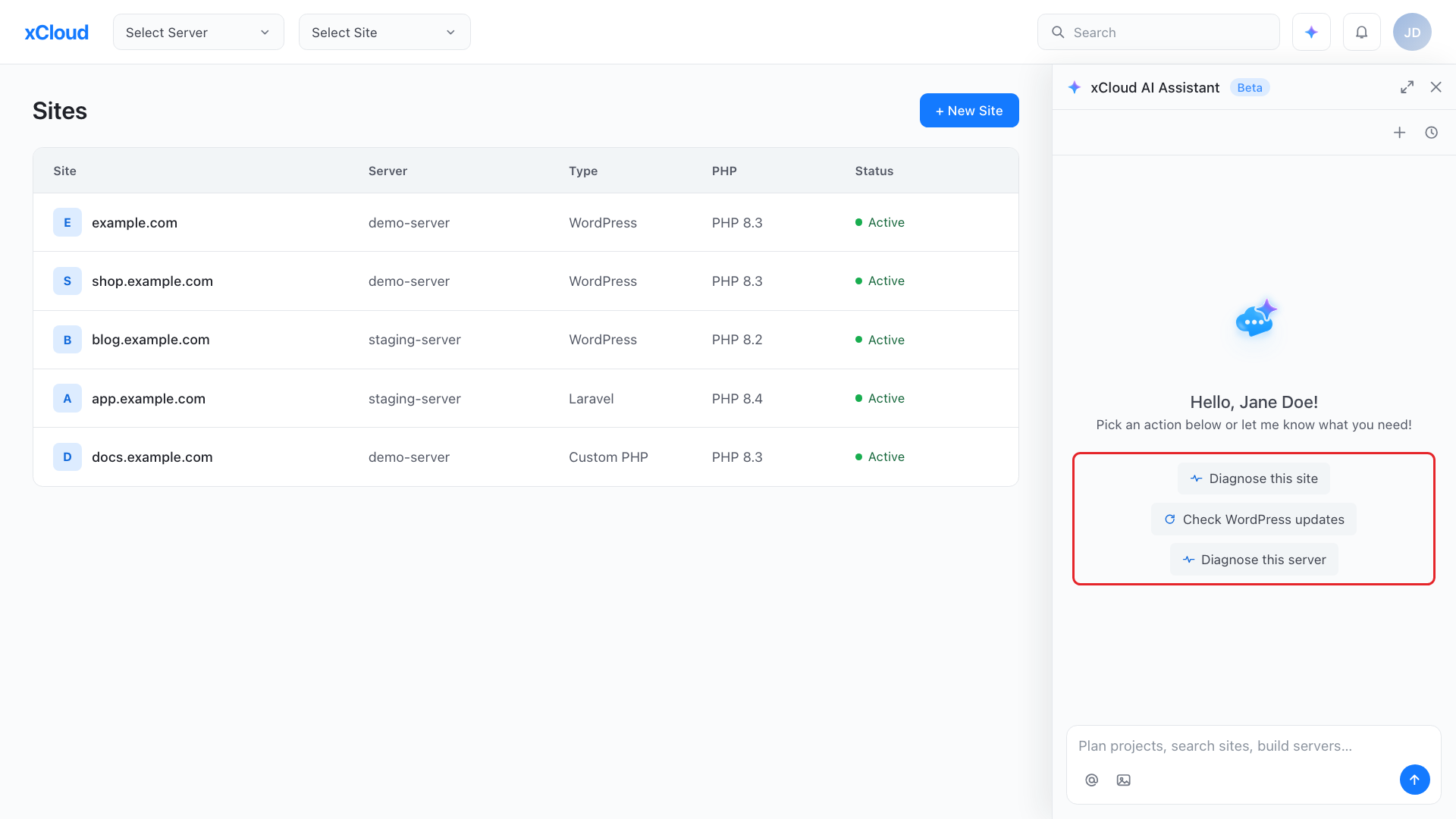Click the D badge of docs.example.com
The height and width of the screenshot is (819, 1456).
pos(67,457)
